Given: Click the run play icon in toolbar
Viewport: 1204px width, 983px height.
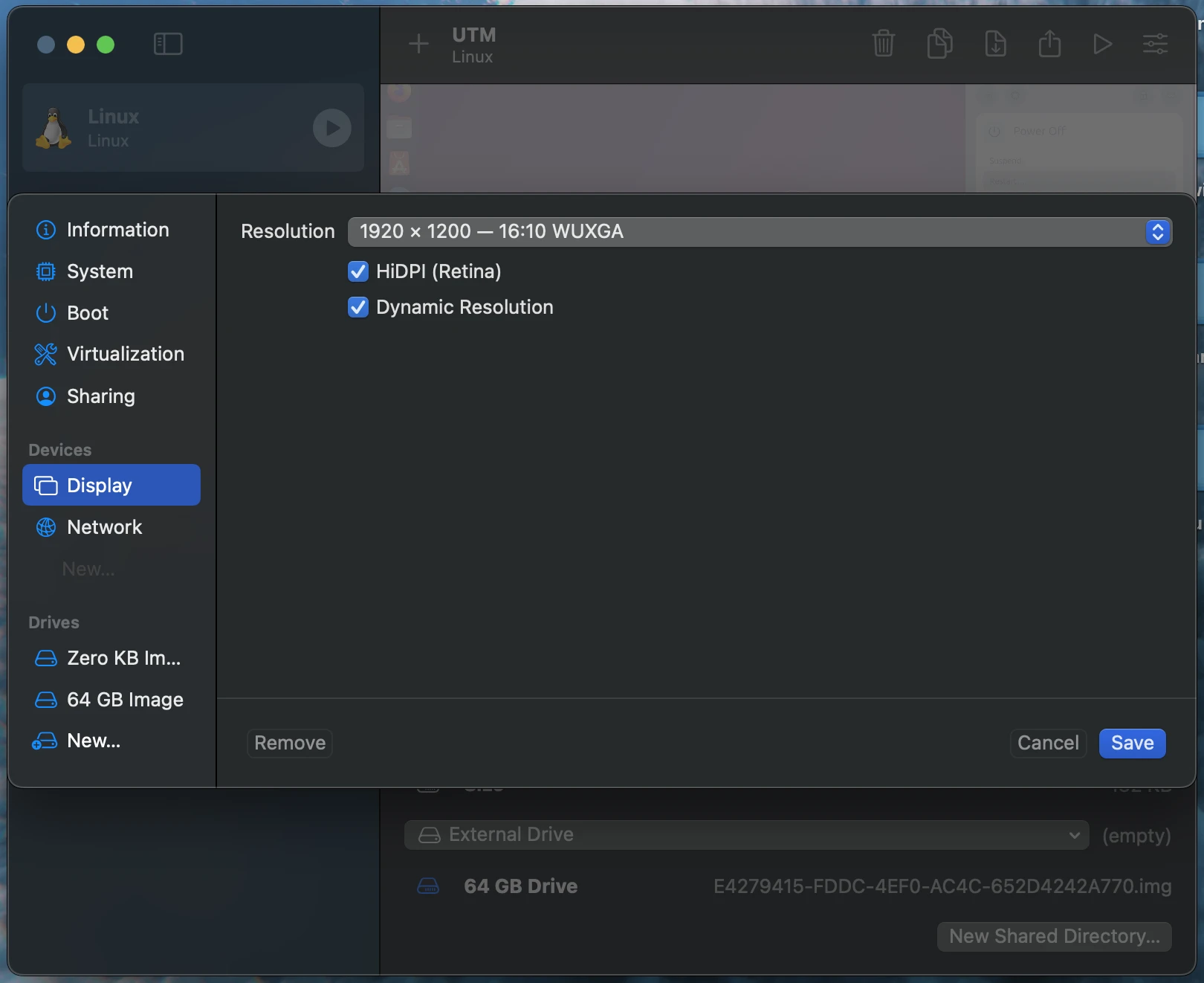Looking at the screenshot, I should (x=1103, y=45).
